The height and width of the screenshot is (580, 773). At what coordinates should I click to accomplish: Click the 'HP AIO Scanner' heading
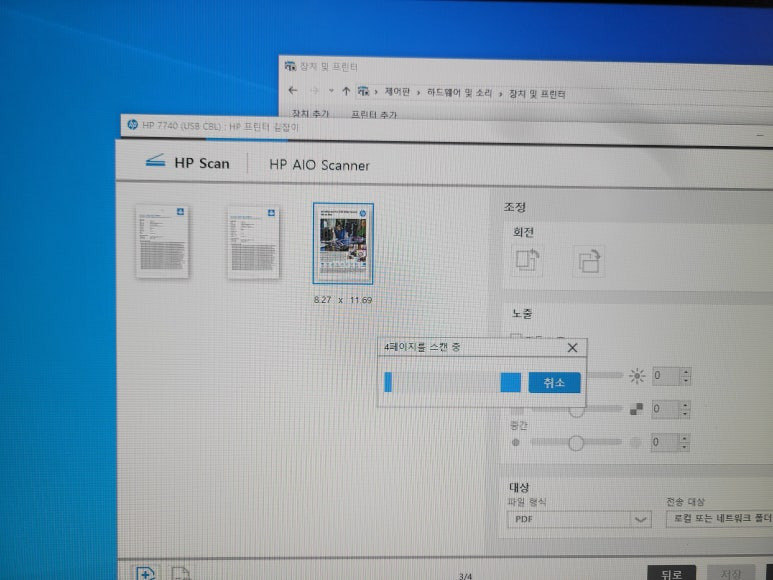(x=319, y=165)
